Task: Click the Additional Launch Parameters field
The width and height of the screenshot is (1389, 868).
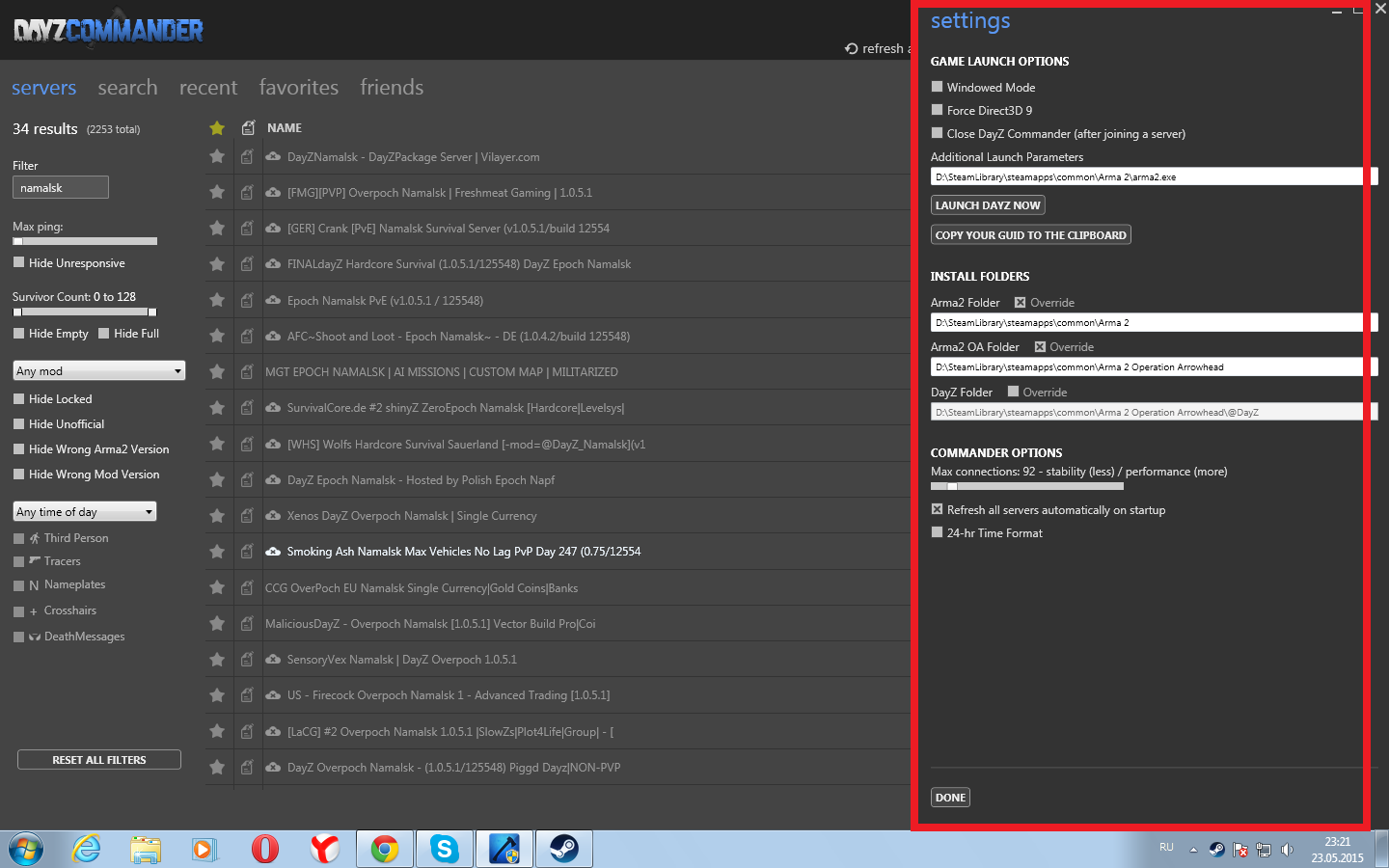Action: coord(1154,176)
